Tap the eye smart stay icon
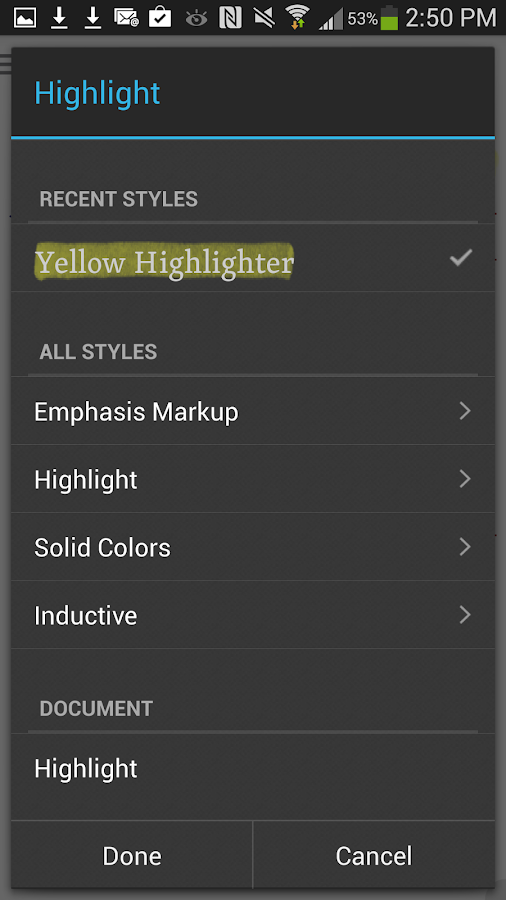 click(196, 19)
